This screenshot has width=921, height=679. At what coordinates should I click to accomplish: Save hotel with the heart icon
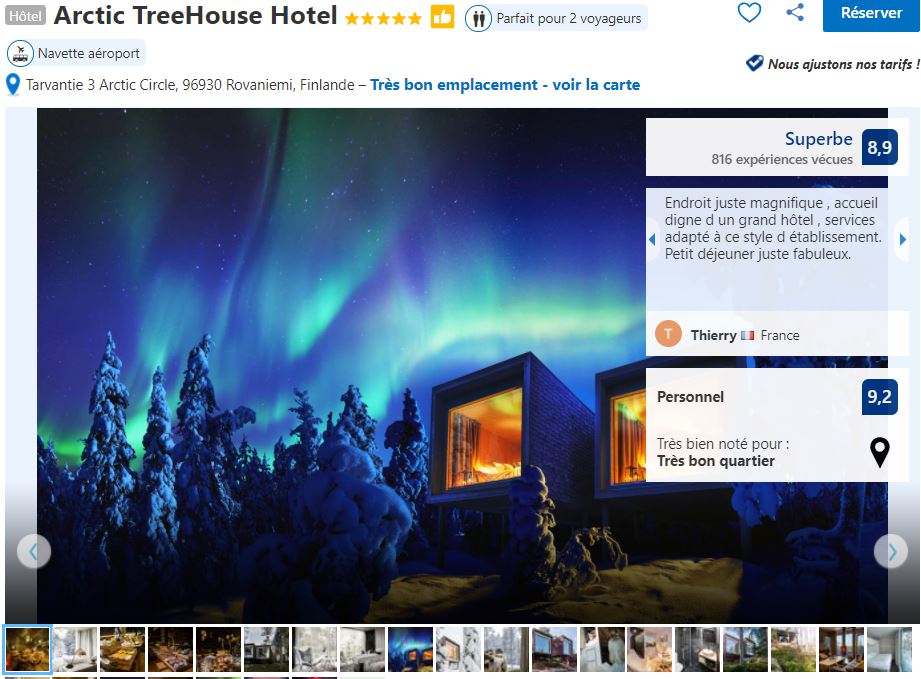749,12
